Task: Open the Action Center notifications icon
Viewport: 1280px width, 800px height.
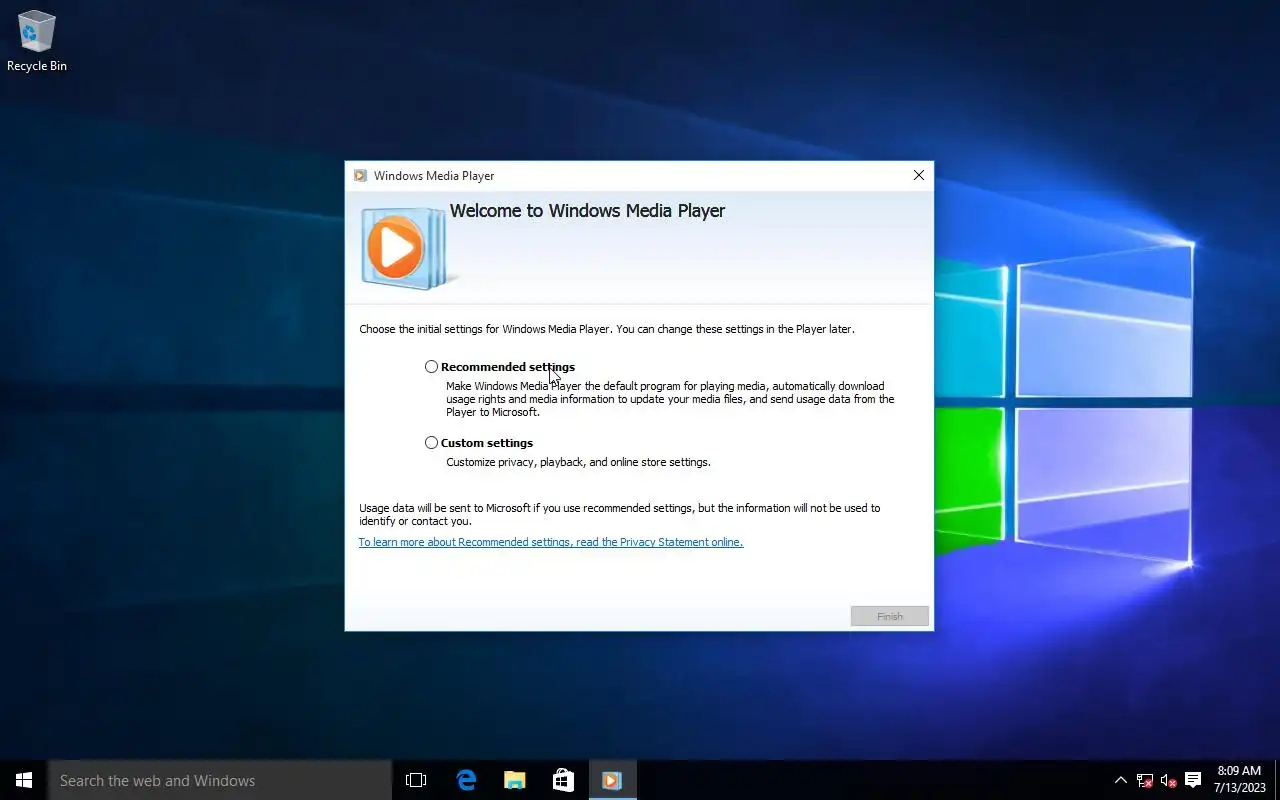Action: (1193, 780)
